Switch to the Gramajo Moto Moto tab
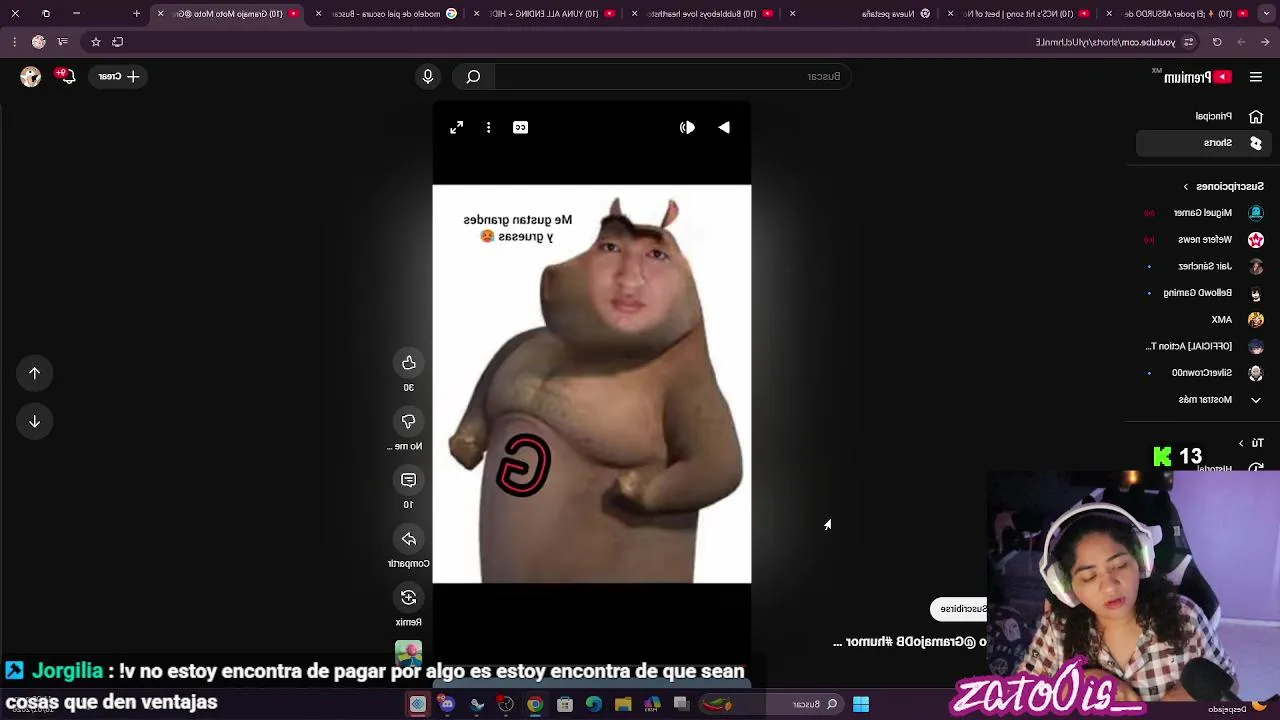 coord(229,13)
